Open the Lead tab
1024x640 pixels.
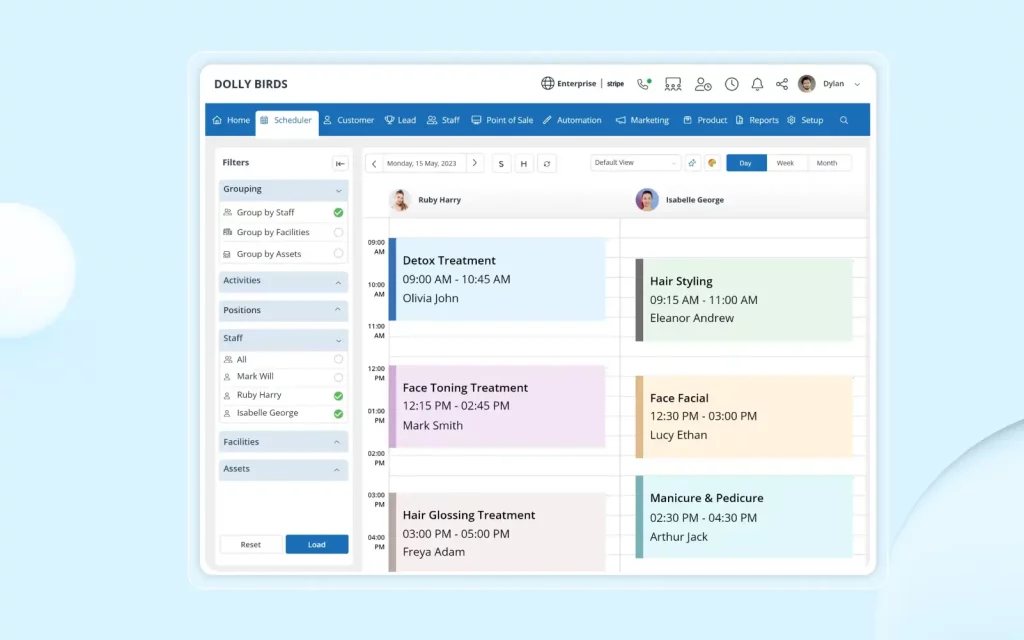pos(400,120)
